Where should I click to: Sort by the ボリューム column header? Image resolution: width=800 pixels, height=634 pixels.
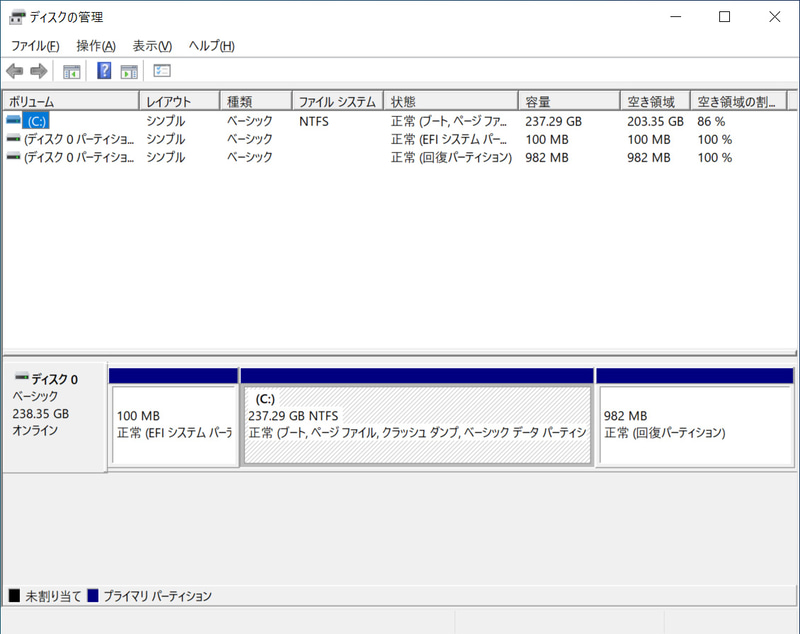click(71, 102)
